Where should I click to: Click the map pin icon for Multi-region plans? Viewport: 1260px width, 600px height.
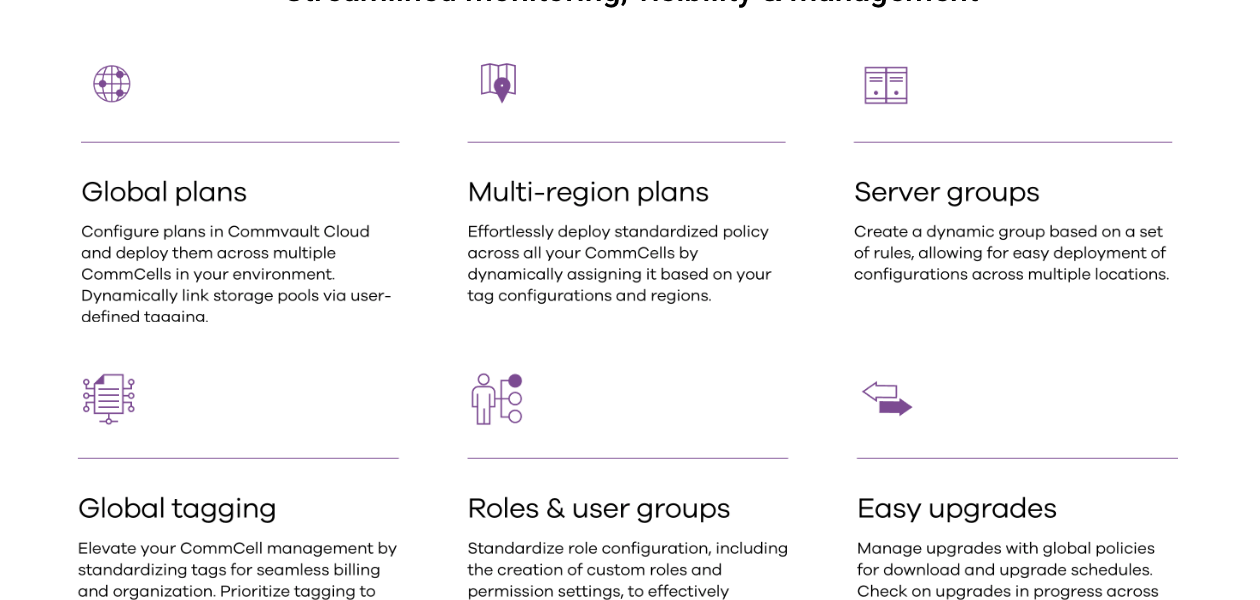pyautogui.click(x=498, y=83)
